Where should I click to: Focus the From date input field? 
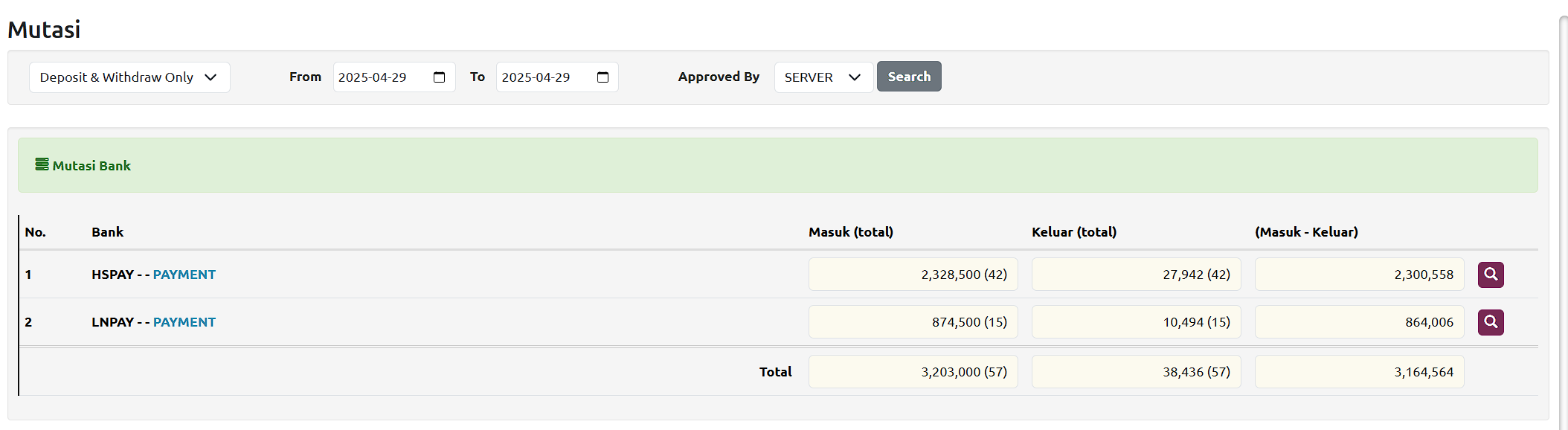tap(379, 77)
